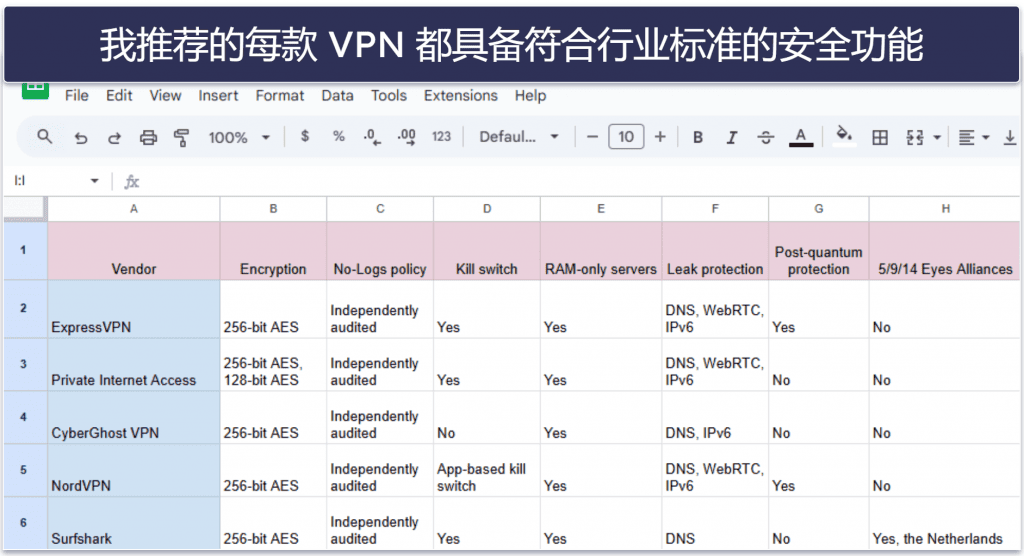The image size is (1024, 556).
Task: Select CyberGhost's 'DNS, IPv6' cell
Action: coord(715,418)
